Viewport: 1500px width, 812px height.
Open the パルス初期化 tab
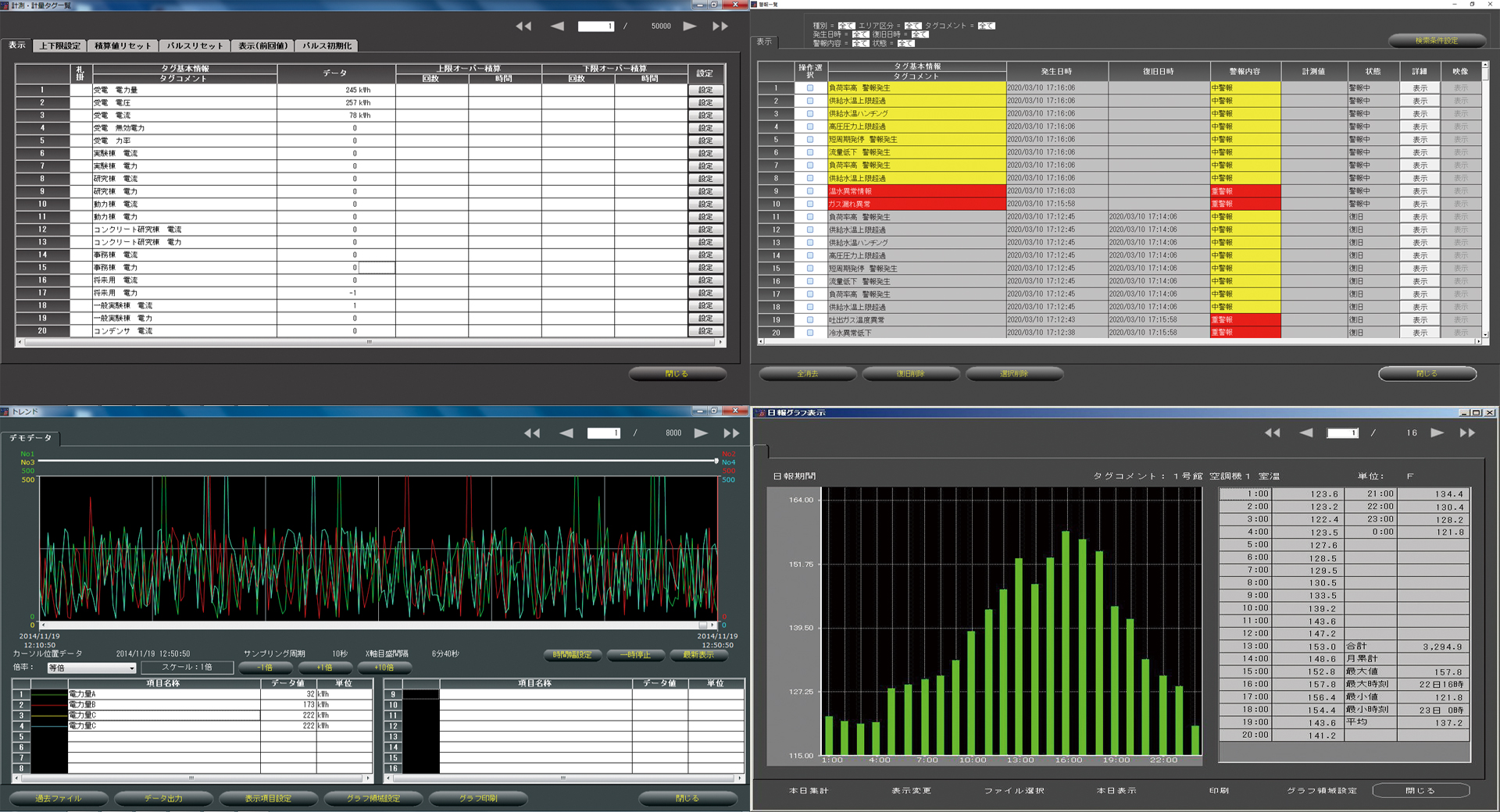pyautogui.click(x=327, y=46)
